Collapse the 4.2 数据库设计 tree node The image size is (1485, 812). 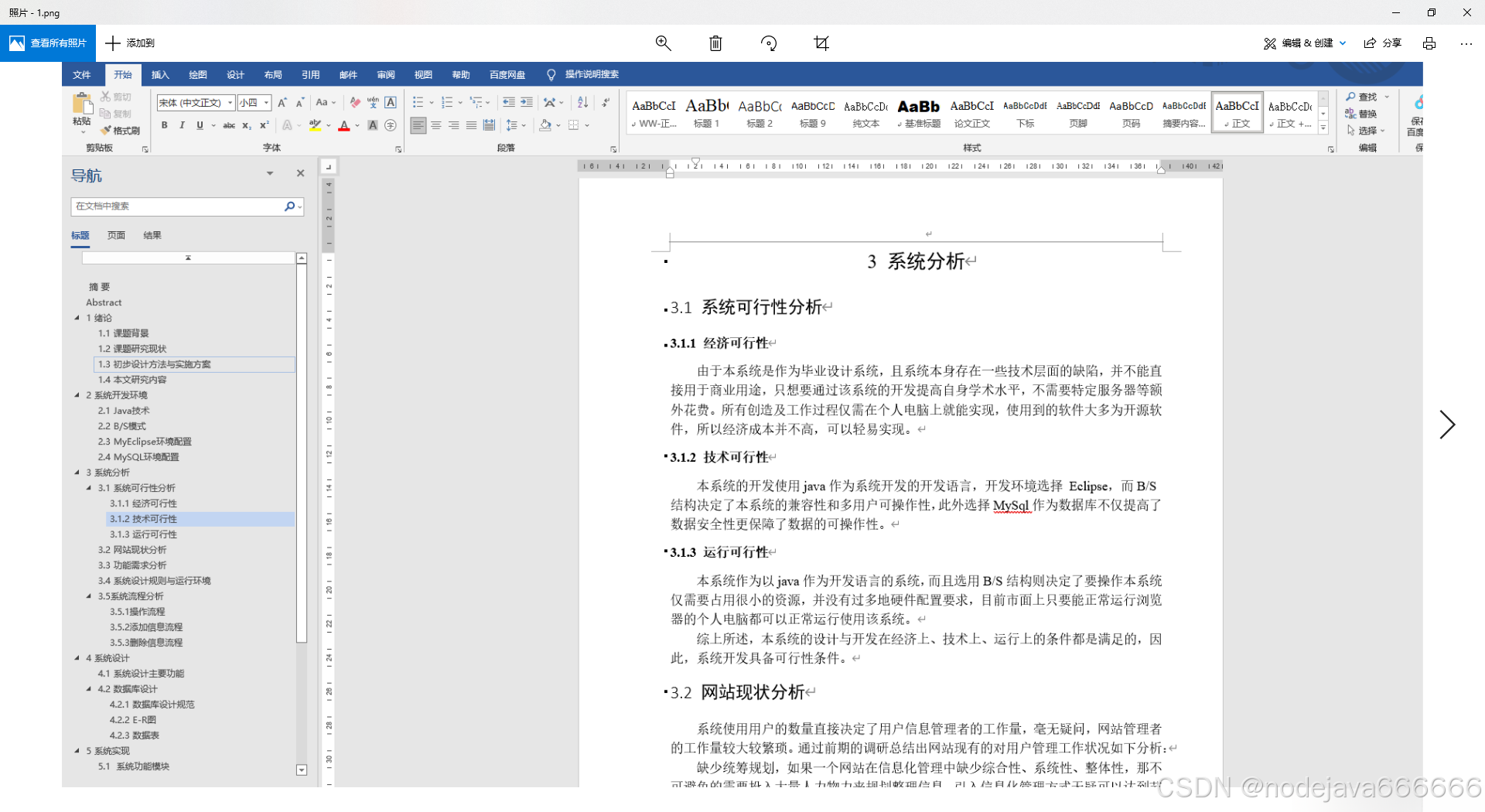(x=89, y=689)
